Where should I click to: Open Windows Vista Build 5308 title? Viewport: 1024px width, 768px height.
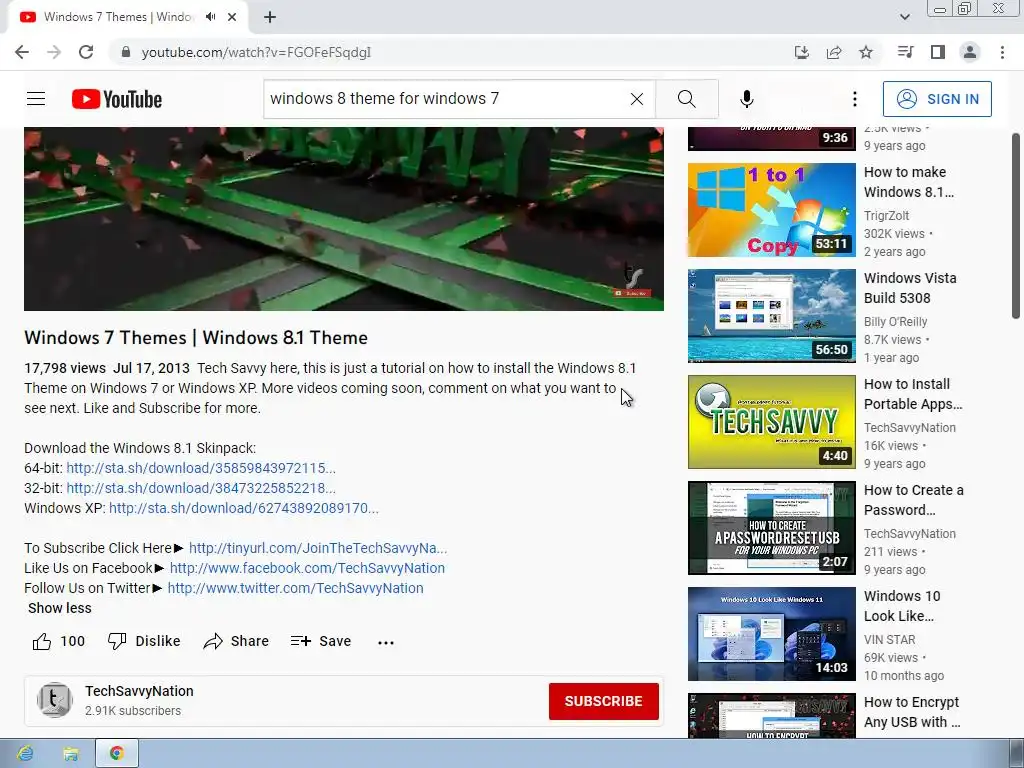click(x=910, y=288)
